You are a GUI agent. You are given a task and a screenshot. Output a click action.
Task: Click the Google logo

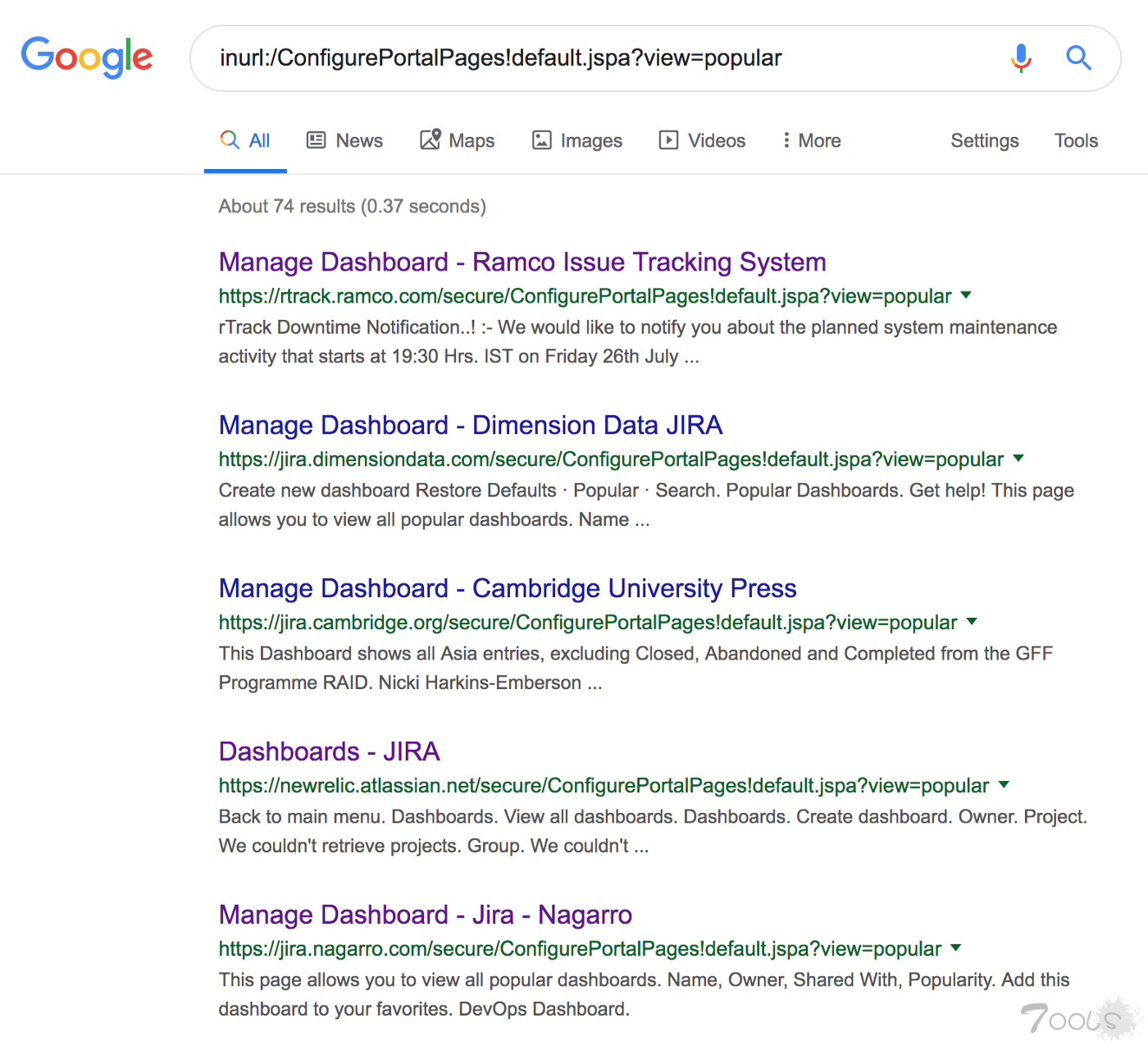click(x=87, y=57)
